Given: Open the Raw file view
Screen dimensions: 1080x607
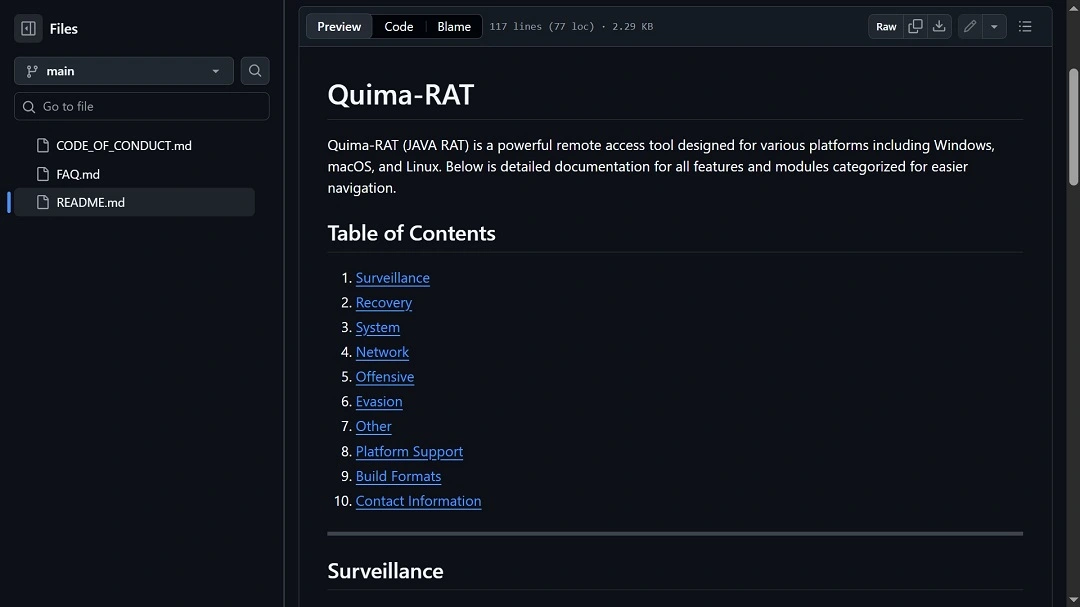Looking at the screenshot, I should pos(886,27).
